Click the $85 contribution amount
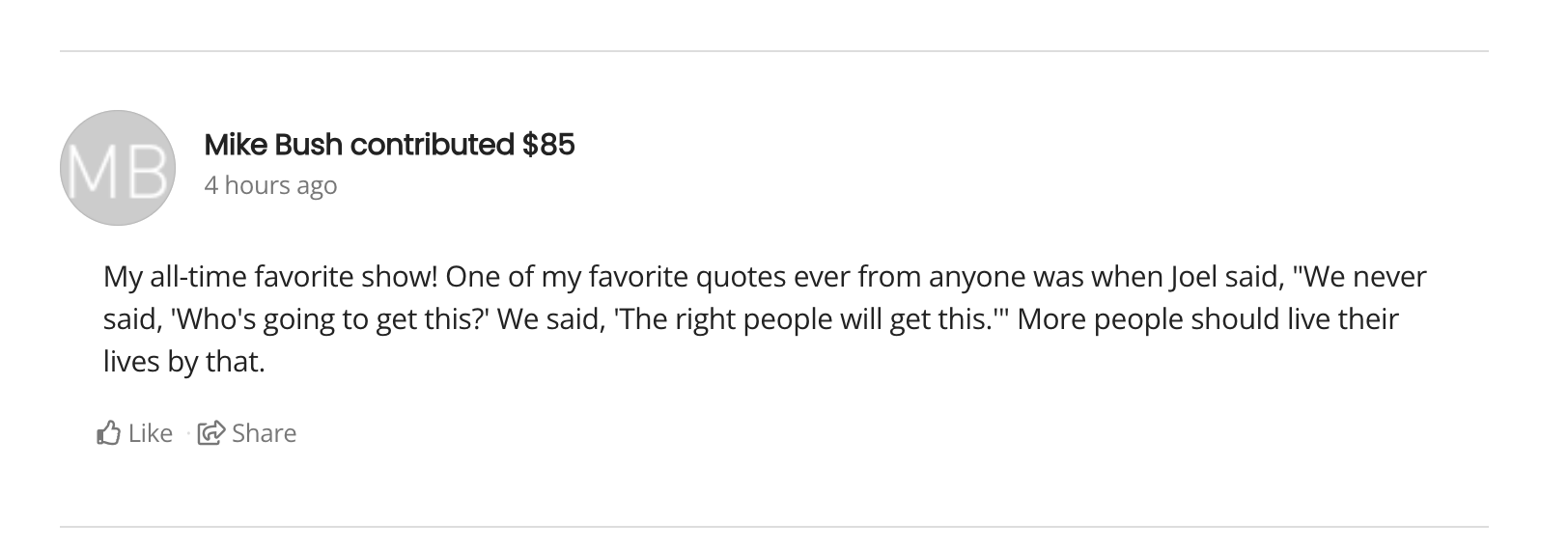The width and height of the screenshot is (1568, 550). 547,145
